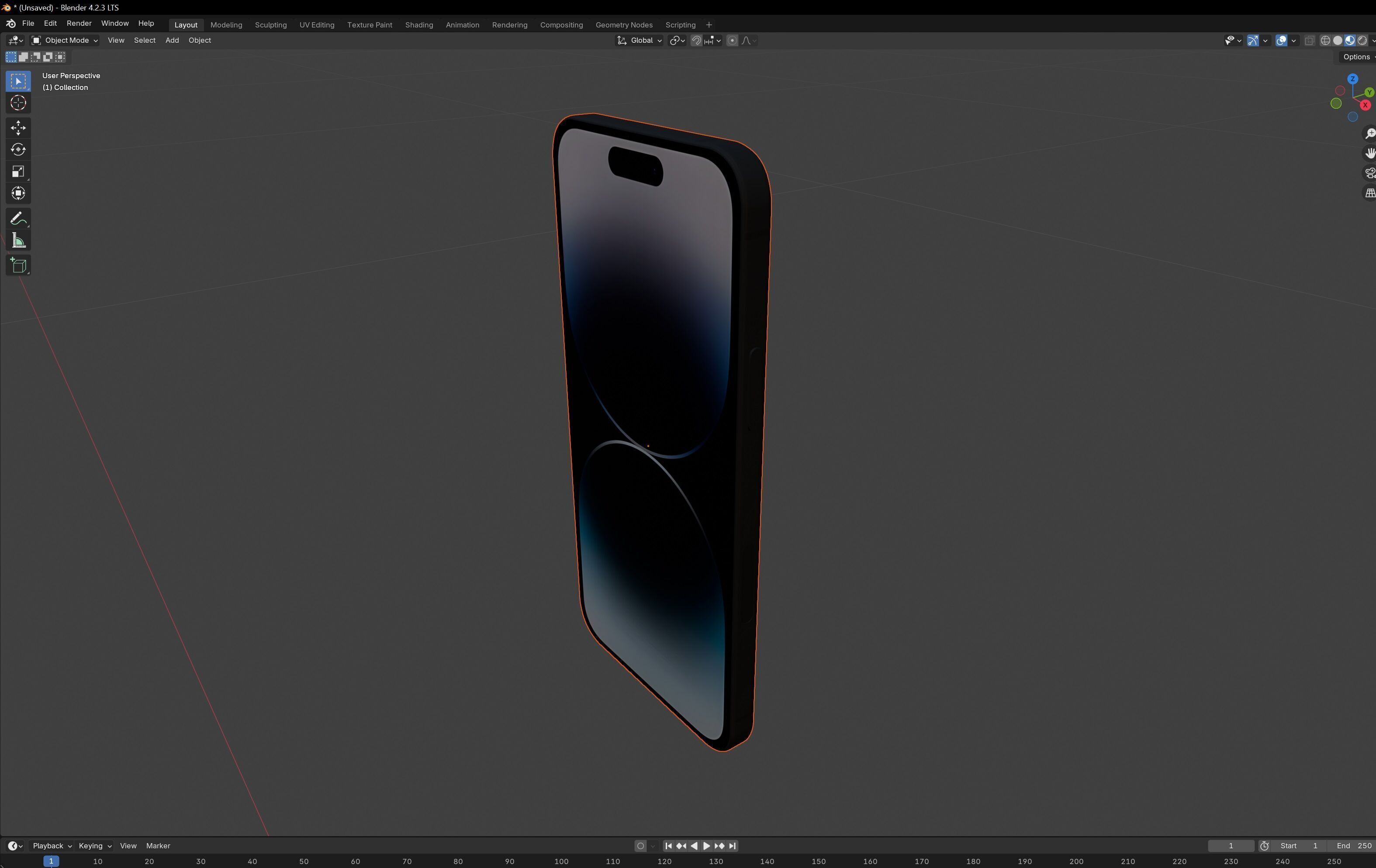Choose the Move tool
Viewport: 1376px width, 868px height.
[x=18, y=128]
